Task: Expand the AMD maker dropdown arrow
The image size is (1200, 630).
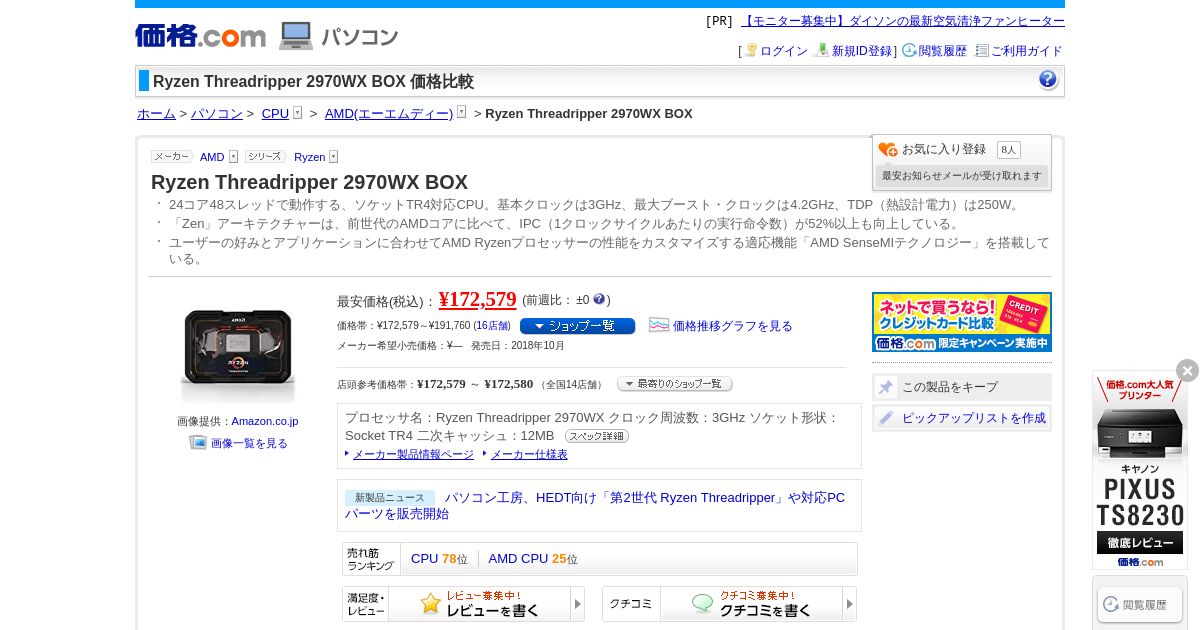Action: 233,157
